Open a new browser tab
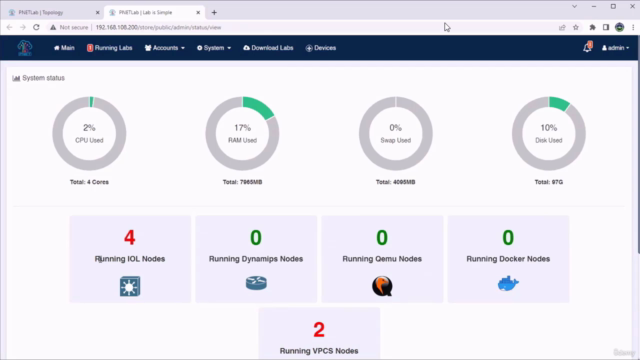640x360 pixels. [x=214, y=13]
